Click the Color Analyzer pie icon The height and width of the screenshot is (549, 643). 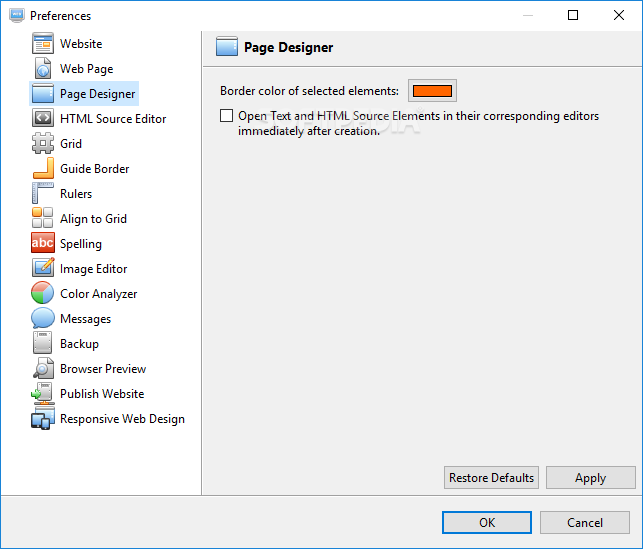[x=43, y=293]
